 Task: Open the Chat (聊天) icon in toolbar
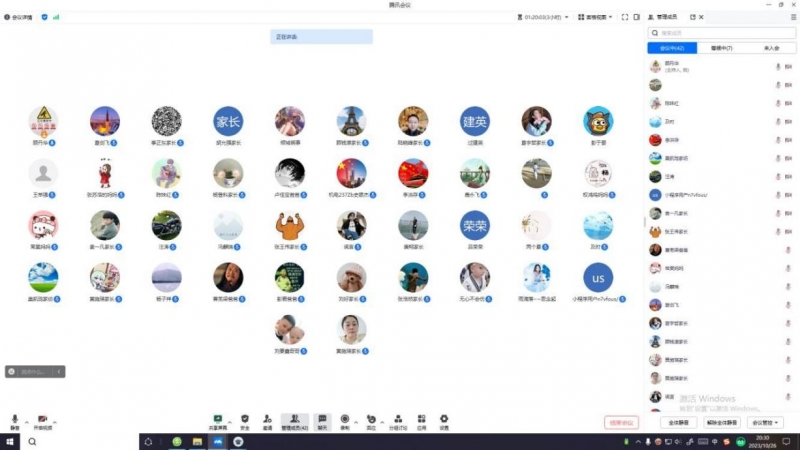pos(322,420)
